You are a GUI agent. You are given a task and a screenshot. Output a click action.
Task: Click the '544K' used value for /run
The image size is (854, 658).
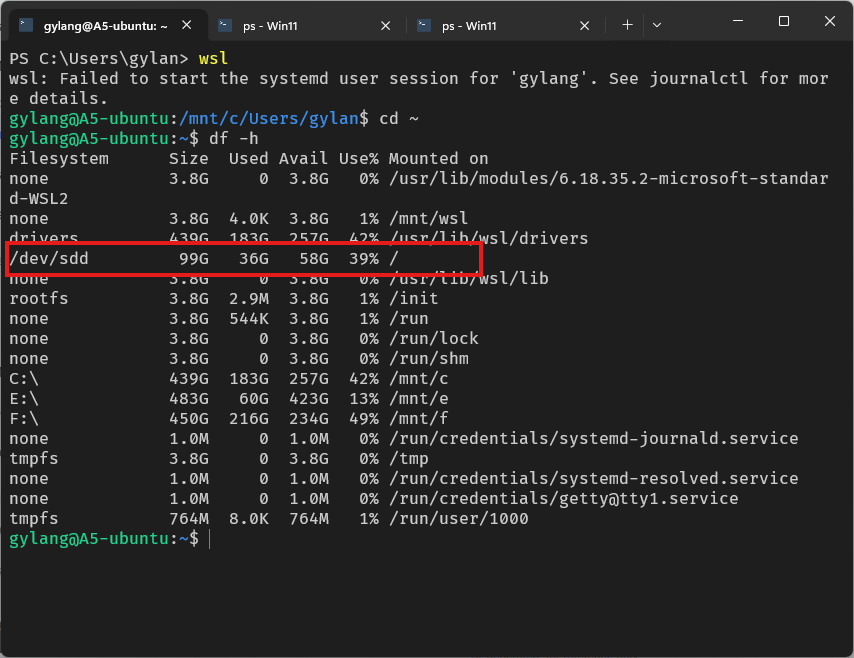point(249,319)
